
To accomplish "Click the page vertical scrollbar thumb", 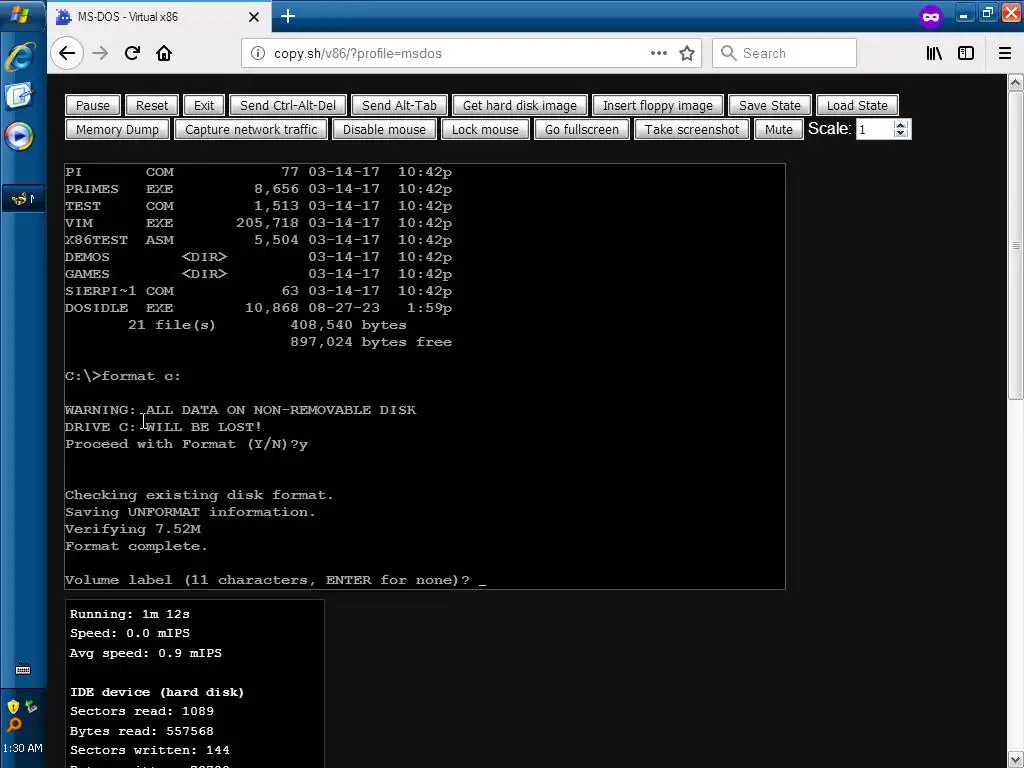I will coord(1016,245).
